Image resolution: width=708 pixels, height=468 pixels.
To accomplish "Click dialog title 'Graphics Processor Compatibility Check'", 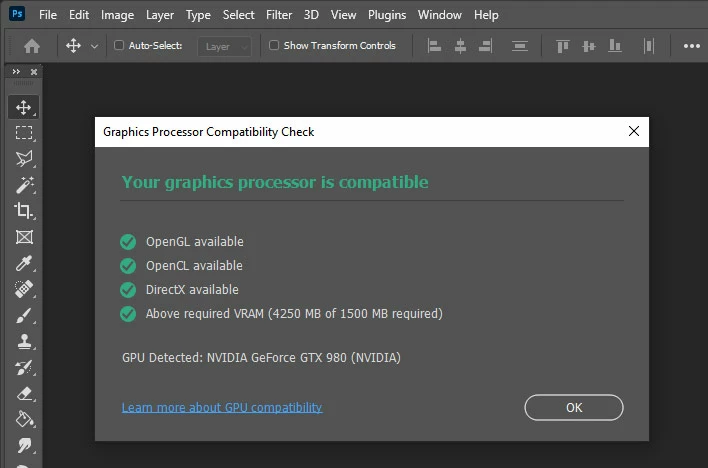I will pos(209,132).
